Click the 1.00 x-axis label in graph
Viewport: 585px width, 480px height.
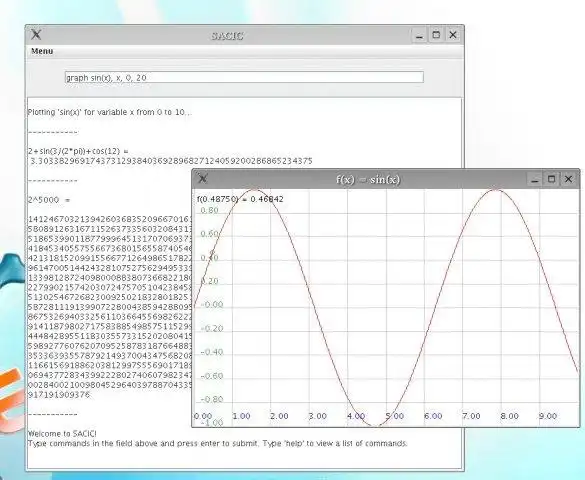pyautogui.click(x=241, y=416)
